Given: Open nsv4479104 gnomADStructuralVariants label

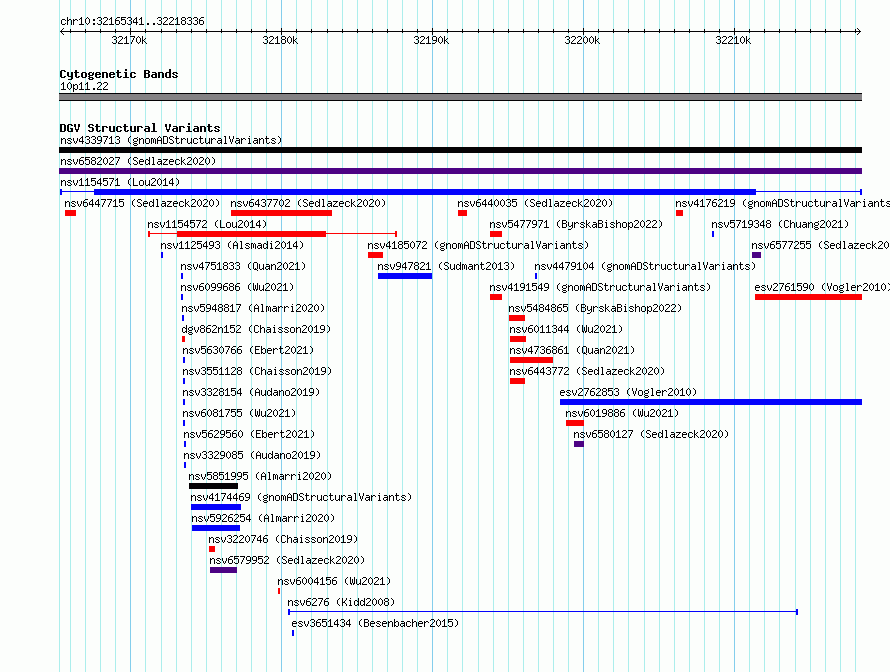Looking at the screenshot, I should click(645, 266).
